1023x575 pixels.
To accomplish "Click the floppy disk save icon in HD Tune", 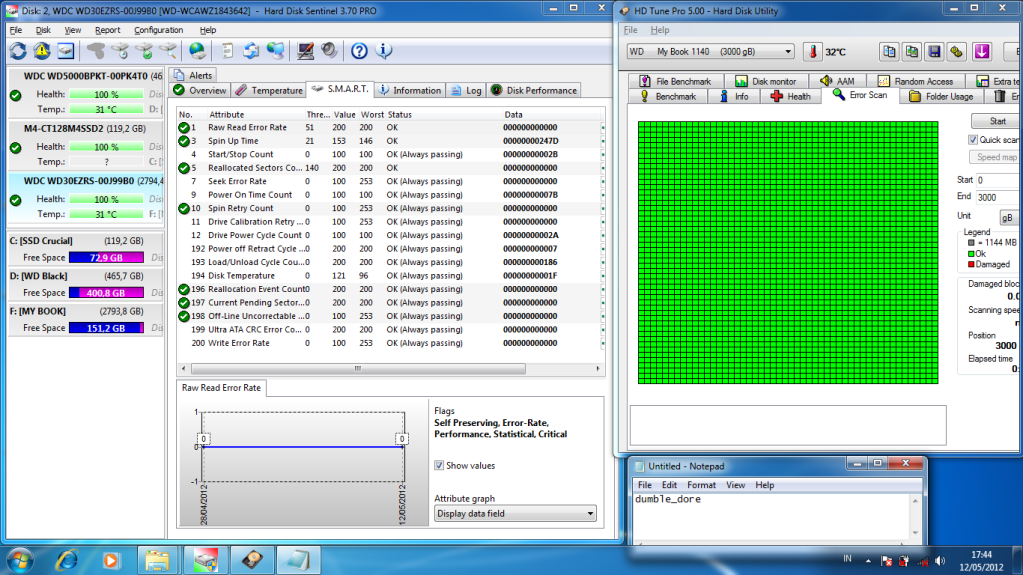I will click(934, 52).
